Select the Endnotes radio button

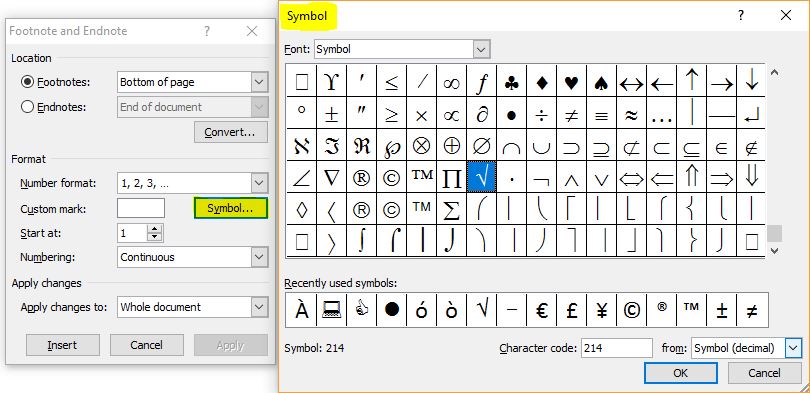[27, 107]
